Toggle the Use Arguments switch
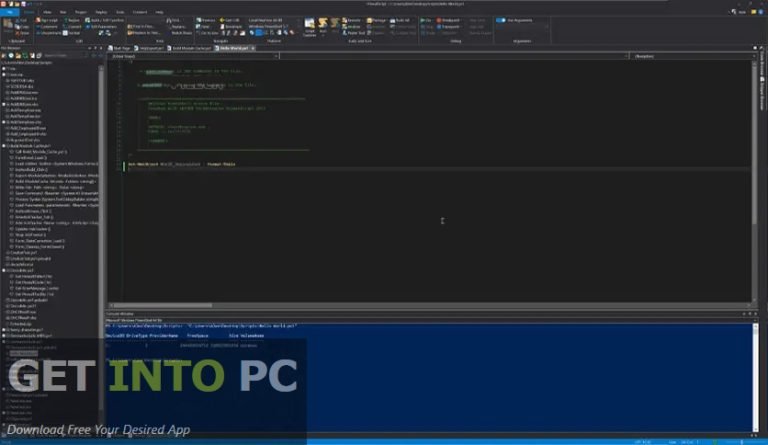This screenshot has width=768, height=445. [x=501, y=20]
